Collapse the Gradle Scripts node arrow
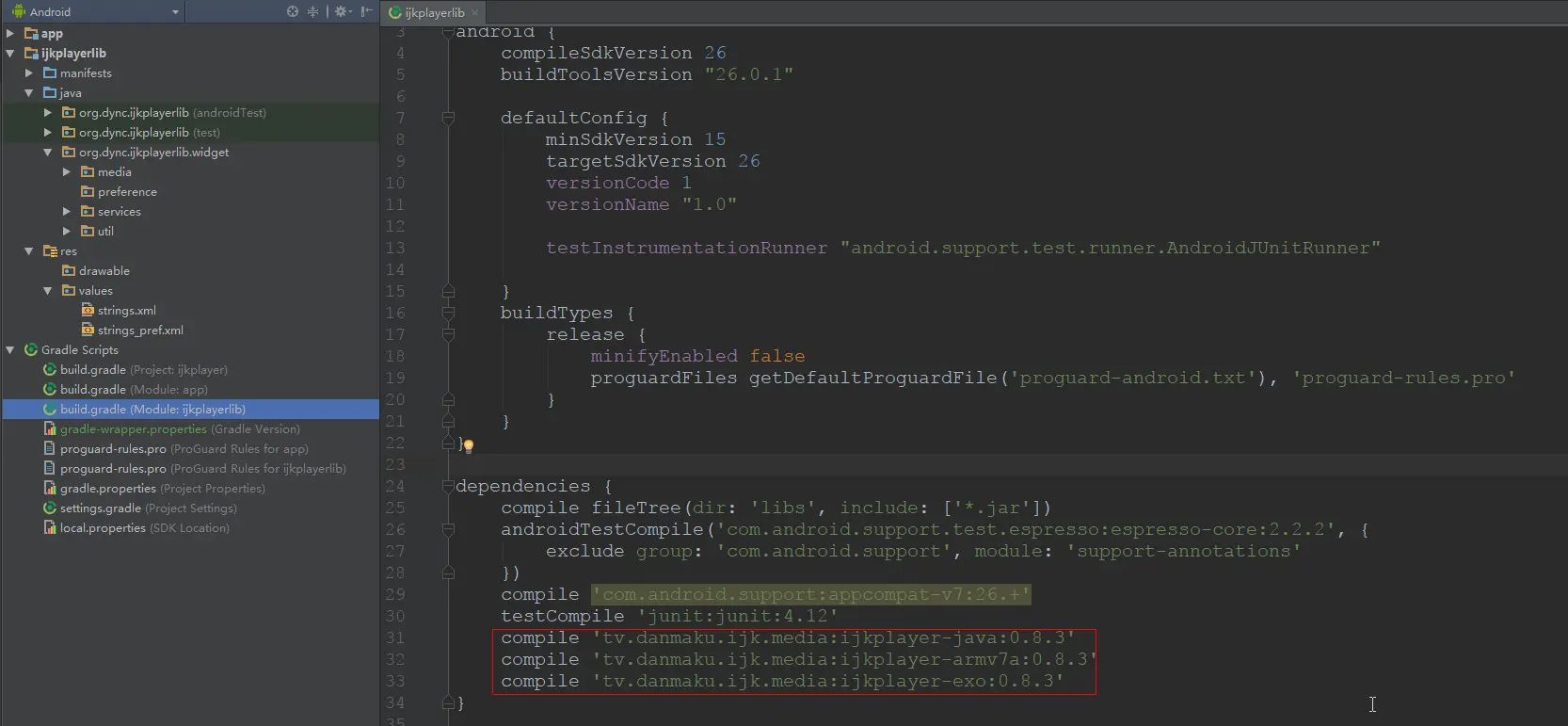Screen dimensions: 1568x726 [10, 349]
